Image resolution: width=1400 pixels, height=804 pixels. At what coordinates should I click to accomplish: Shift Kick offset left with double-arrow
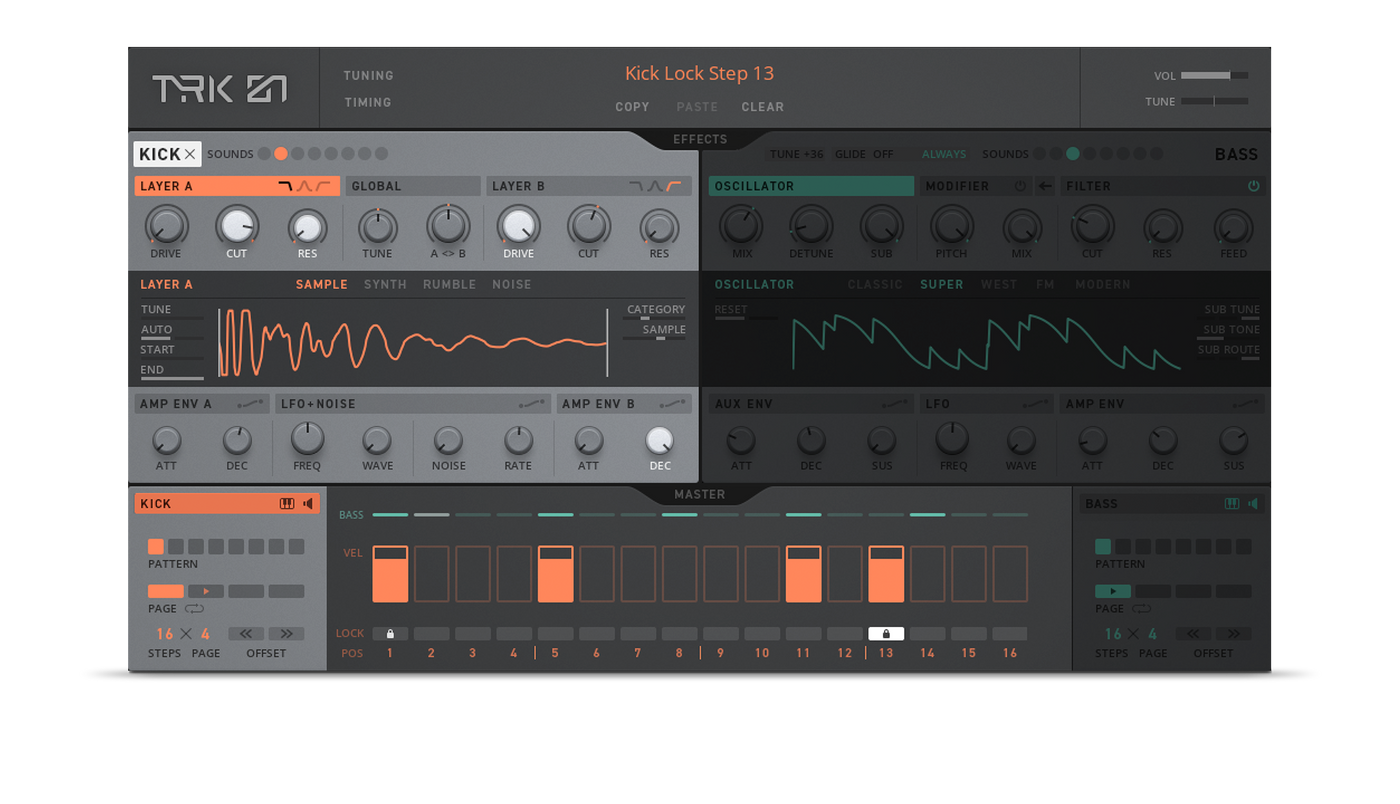(246, 634)
